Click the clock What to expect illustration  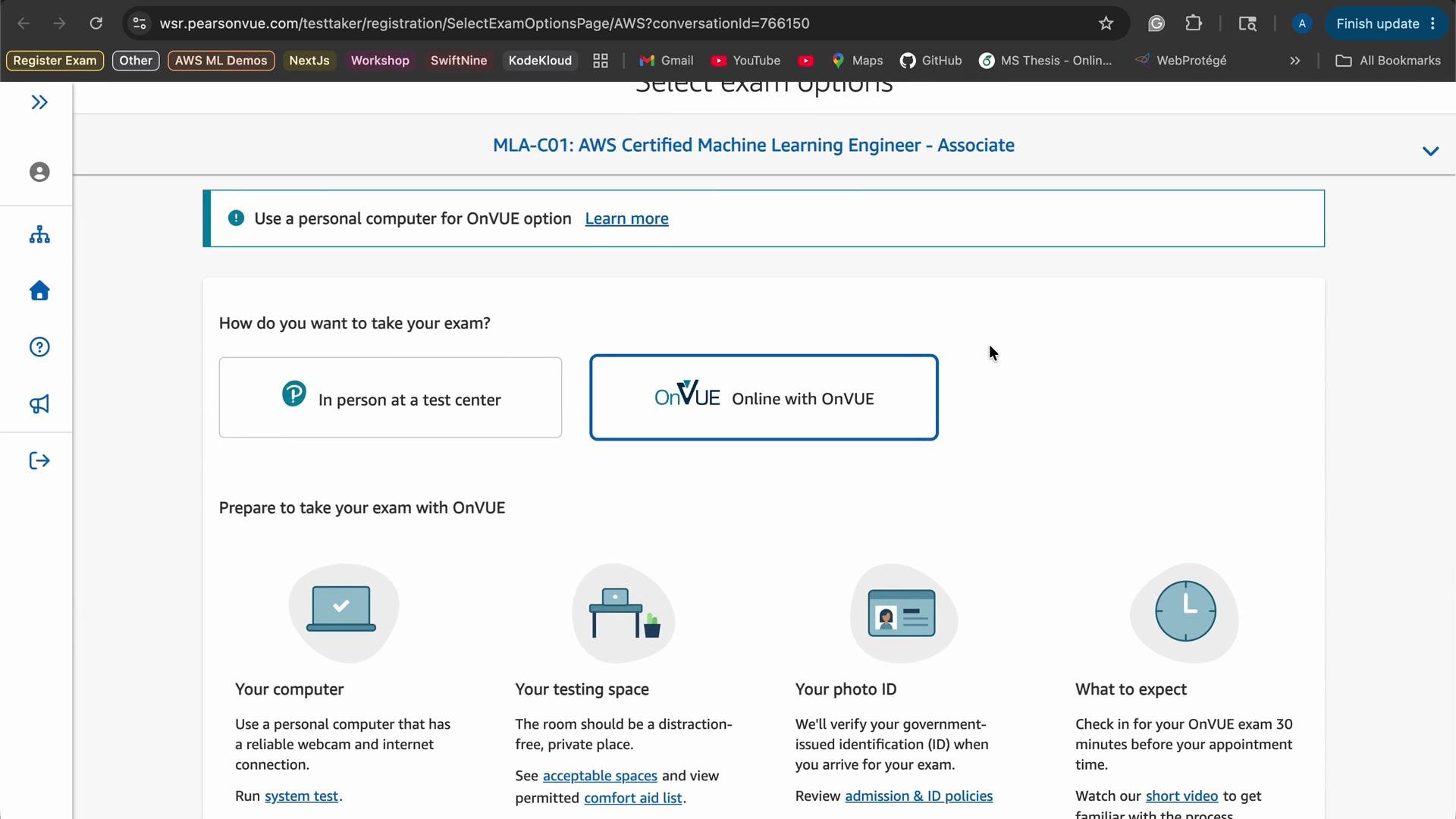1184,613
